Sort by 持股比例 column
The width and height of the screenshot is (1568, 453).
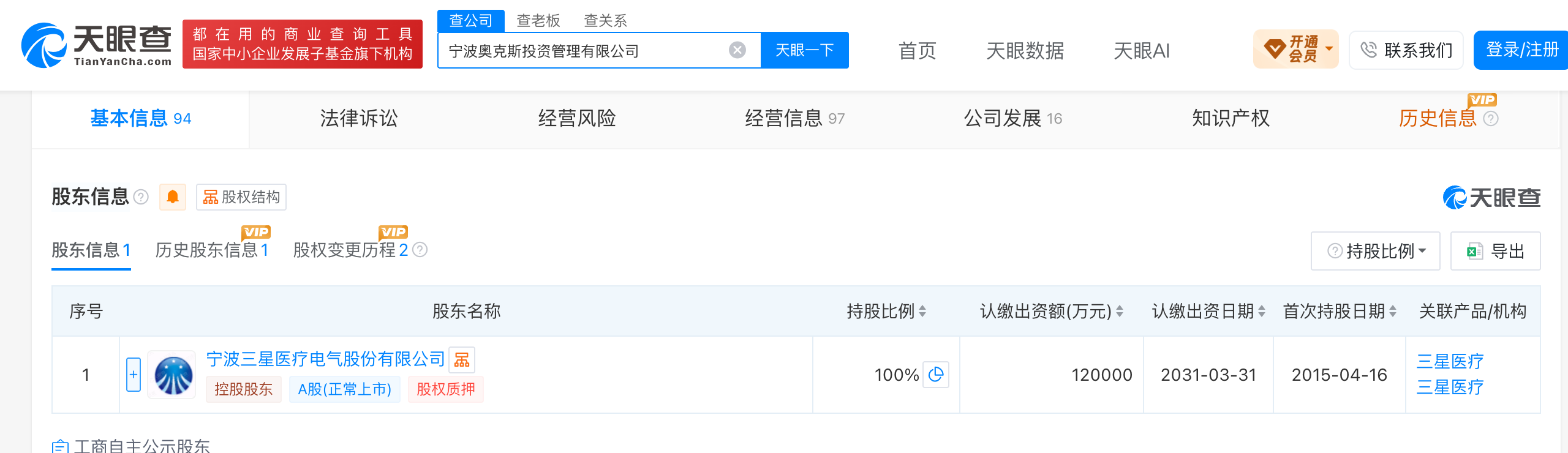(922, 312)
